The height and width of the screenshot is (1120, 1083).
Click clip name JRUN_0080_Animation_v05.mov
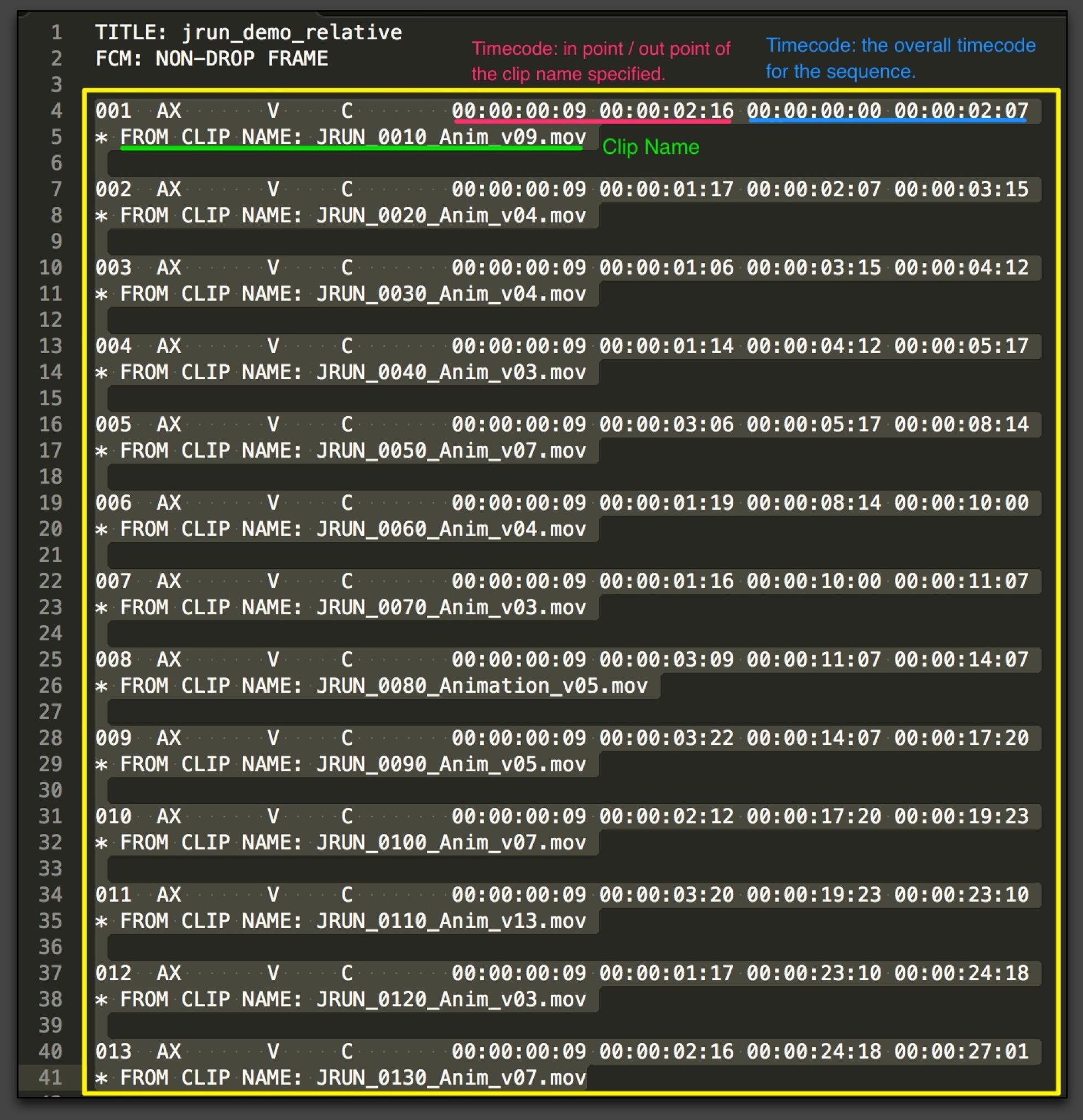click(482, 686)
